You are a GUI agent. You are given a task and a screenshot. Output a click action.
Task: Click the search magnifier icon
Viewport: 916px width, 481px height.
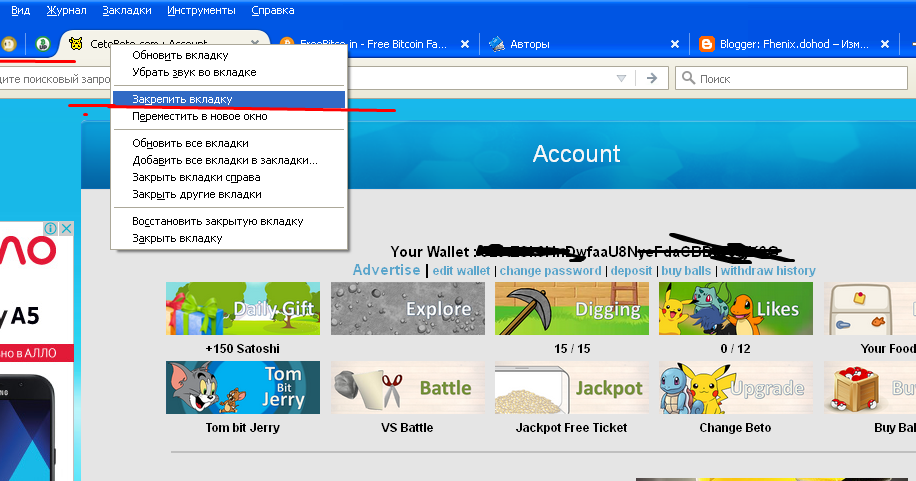[x=689, y=78]
